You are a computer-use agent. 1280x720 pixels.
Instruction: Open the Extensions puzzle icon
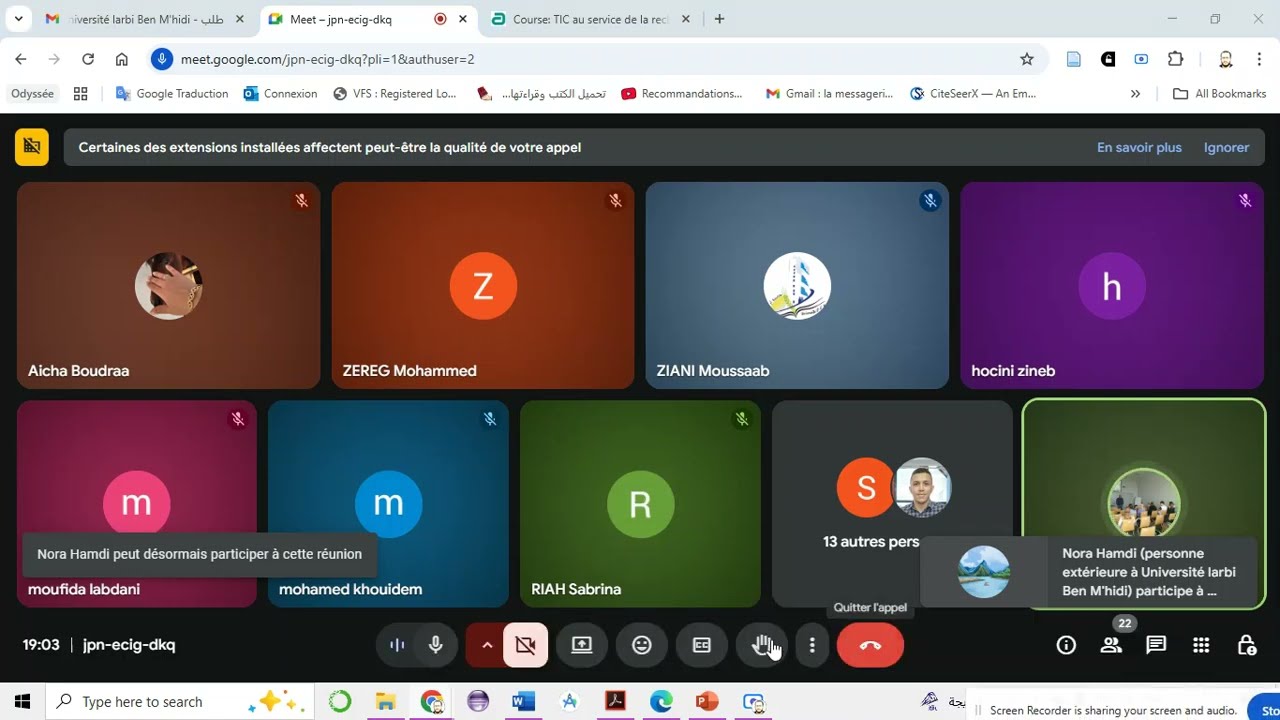point(1175,59)
